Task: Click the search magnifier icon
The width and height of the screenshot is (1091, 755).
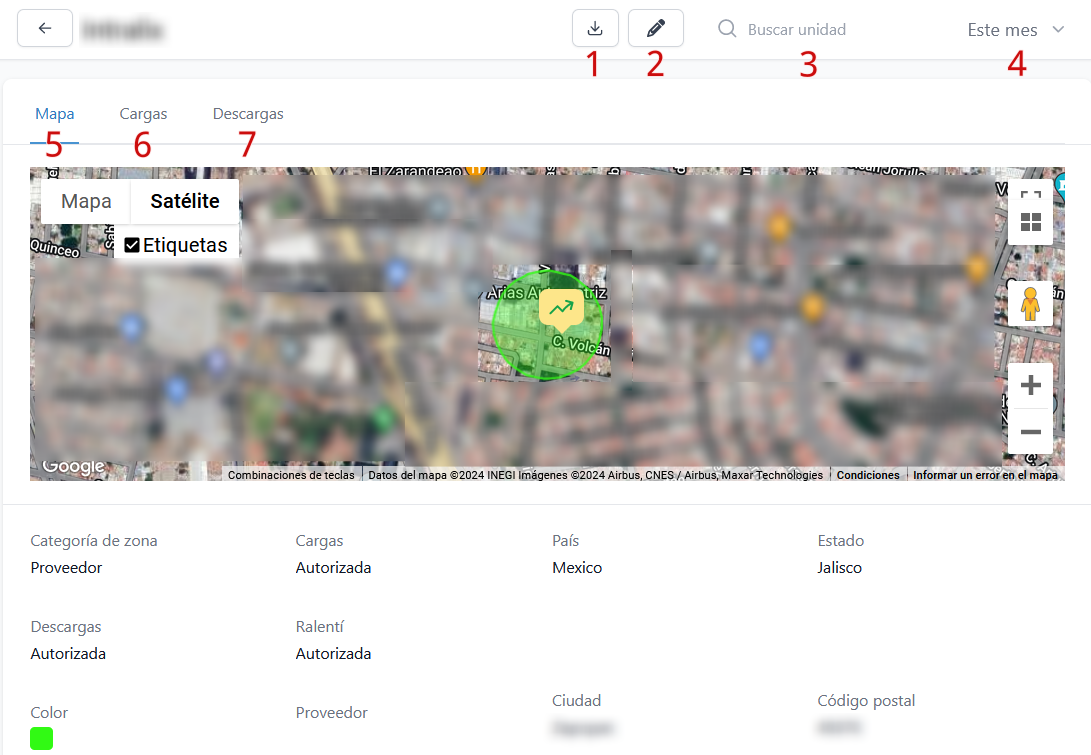Action: click(727, 30)
